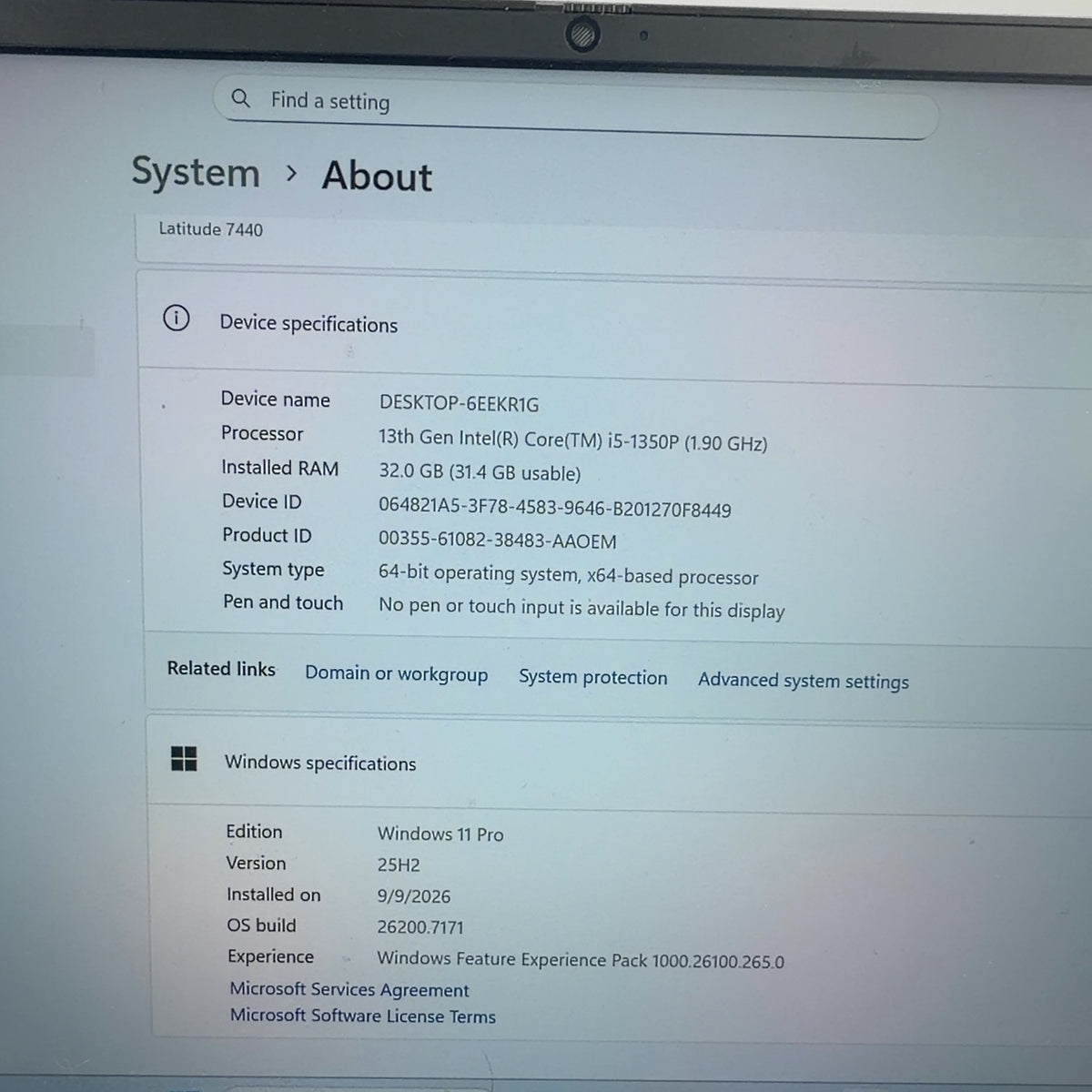Select edition value Windows 11 Pro
The image size is (1092, 1092).
[440, 834]
